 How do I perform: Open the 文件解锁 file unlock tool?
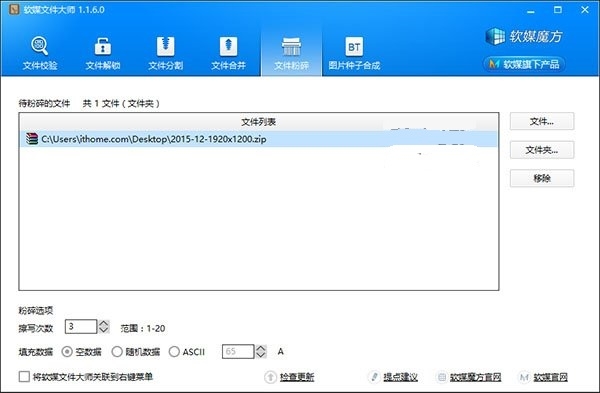coord(103,53)
